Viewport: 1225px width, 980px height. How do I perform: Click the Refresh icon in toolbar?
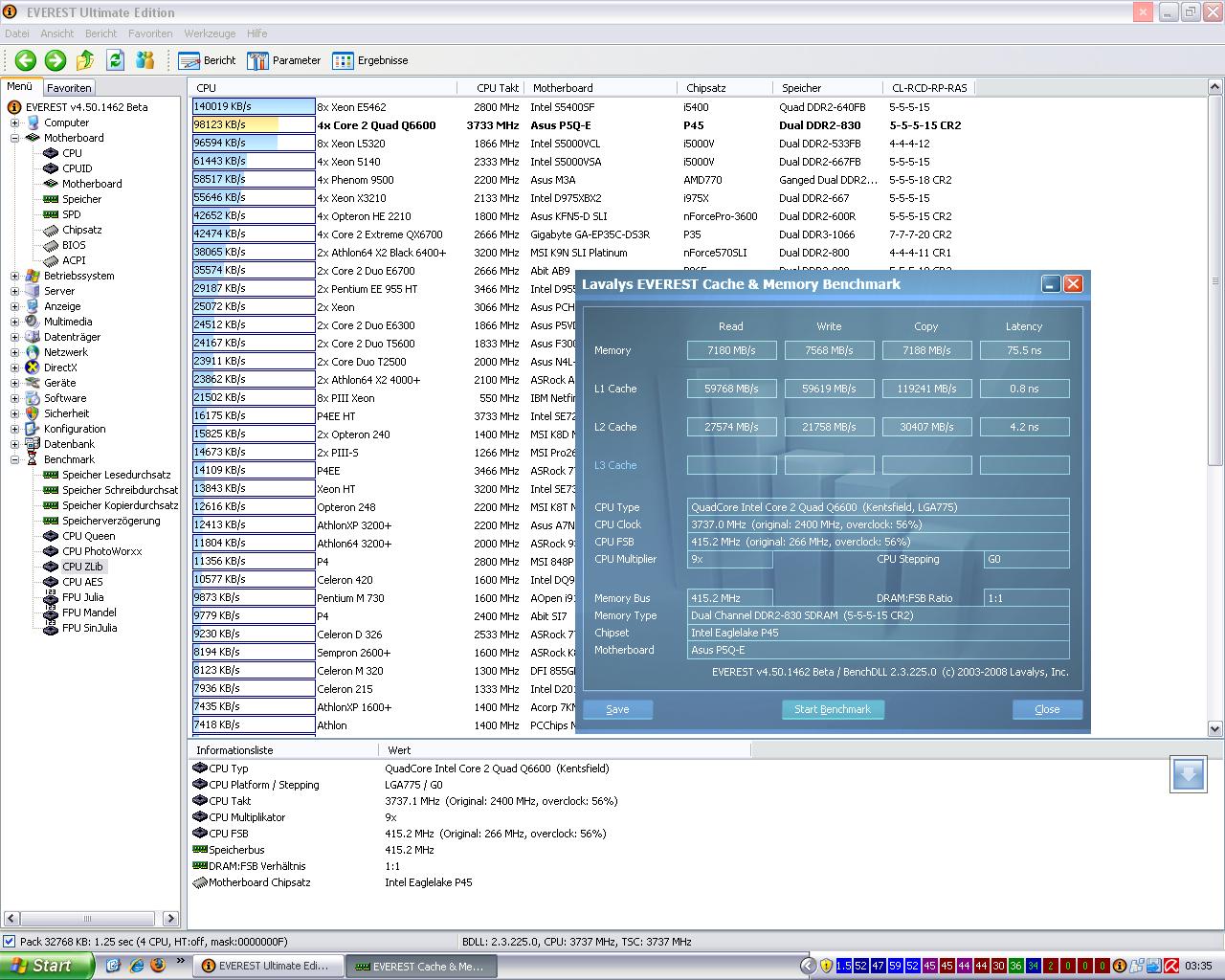click(115, 60)
